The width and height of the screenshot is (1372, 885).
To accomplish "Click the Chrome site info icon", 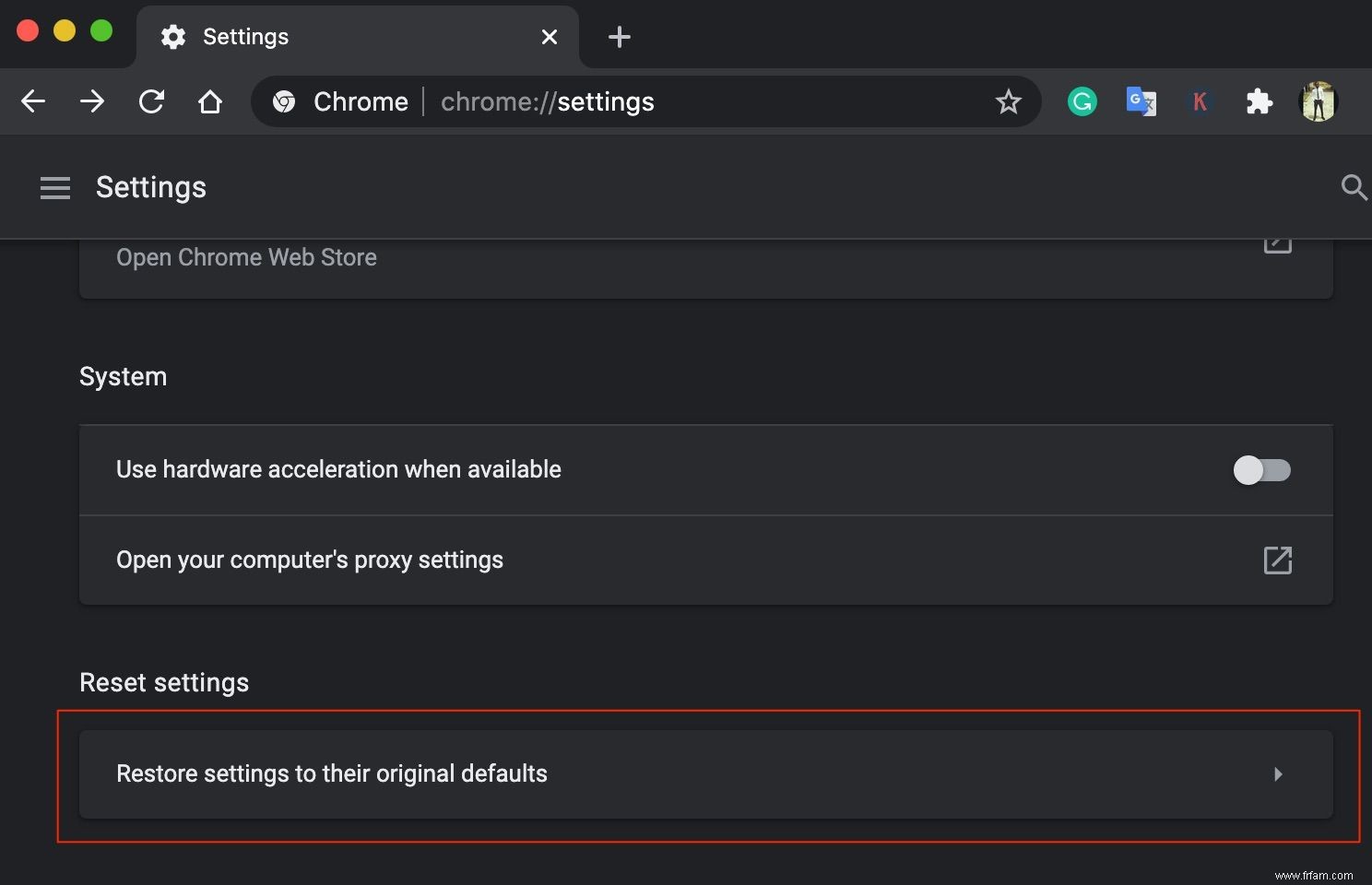I will [284, 101].
